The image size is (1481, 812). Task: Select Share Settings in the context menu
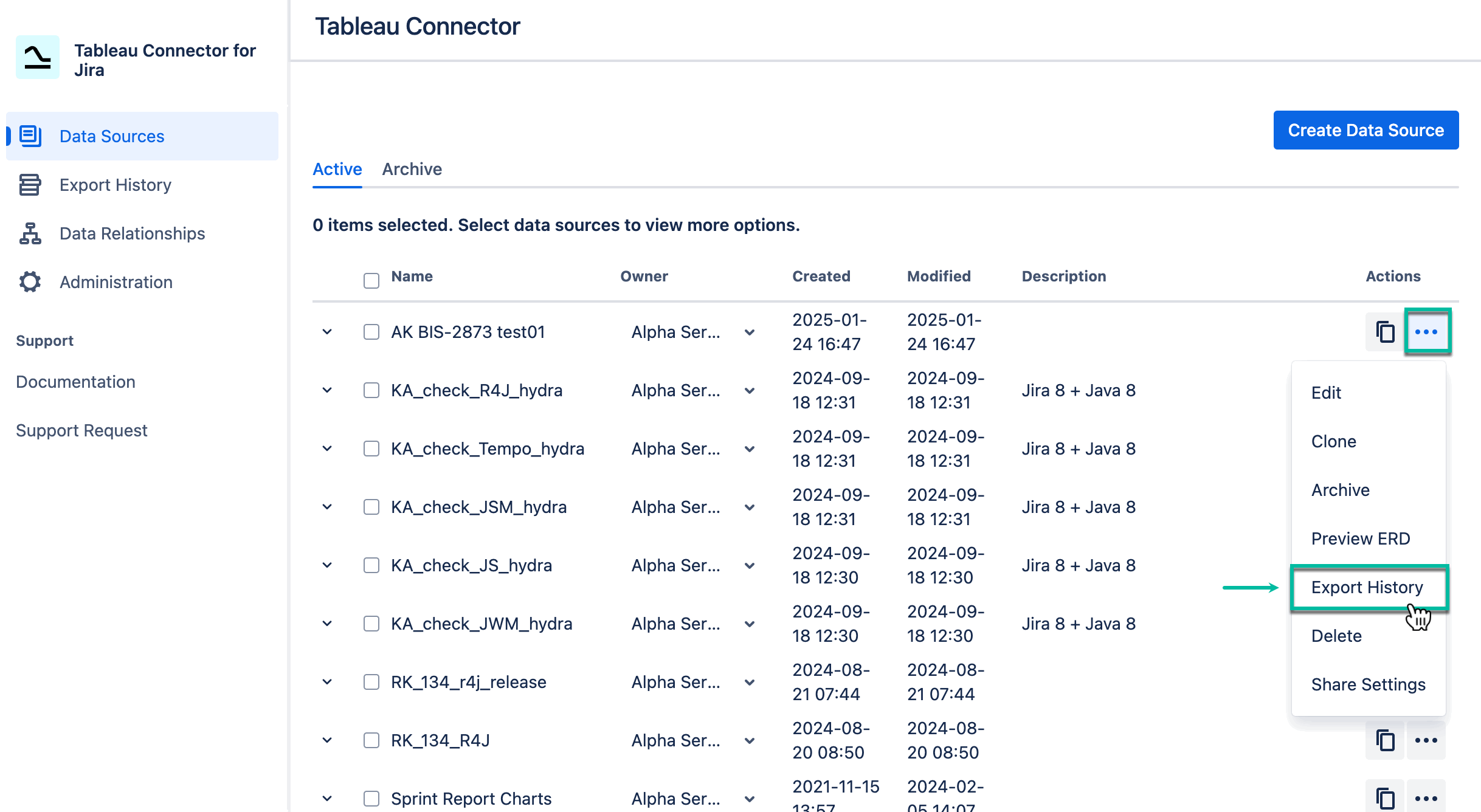coord(1368,684)
